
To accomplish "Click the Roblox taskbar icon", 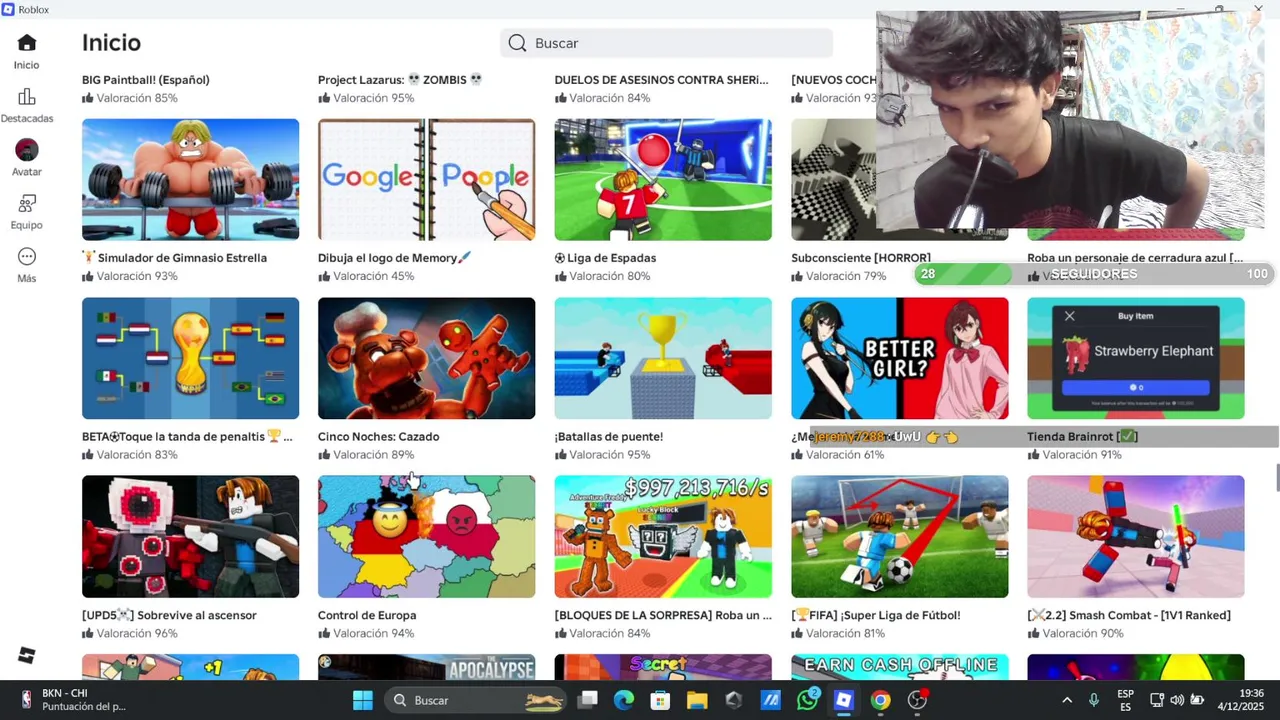I will (844, 700).
